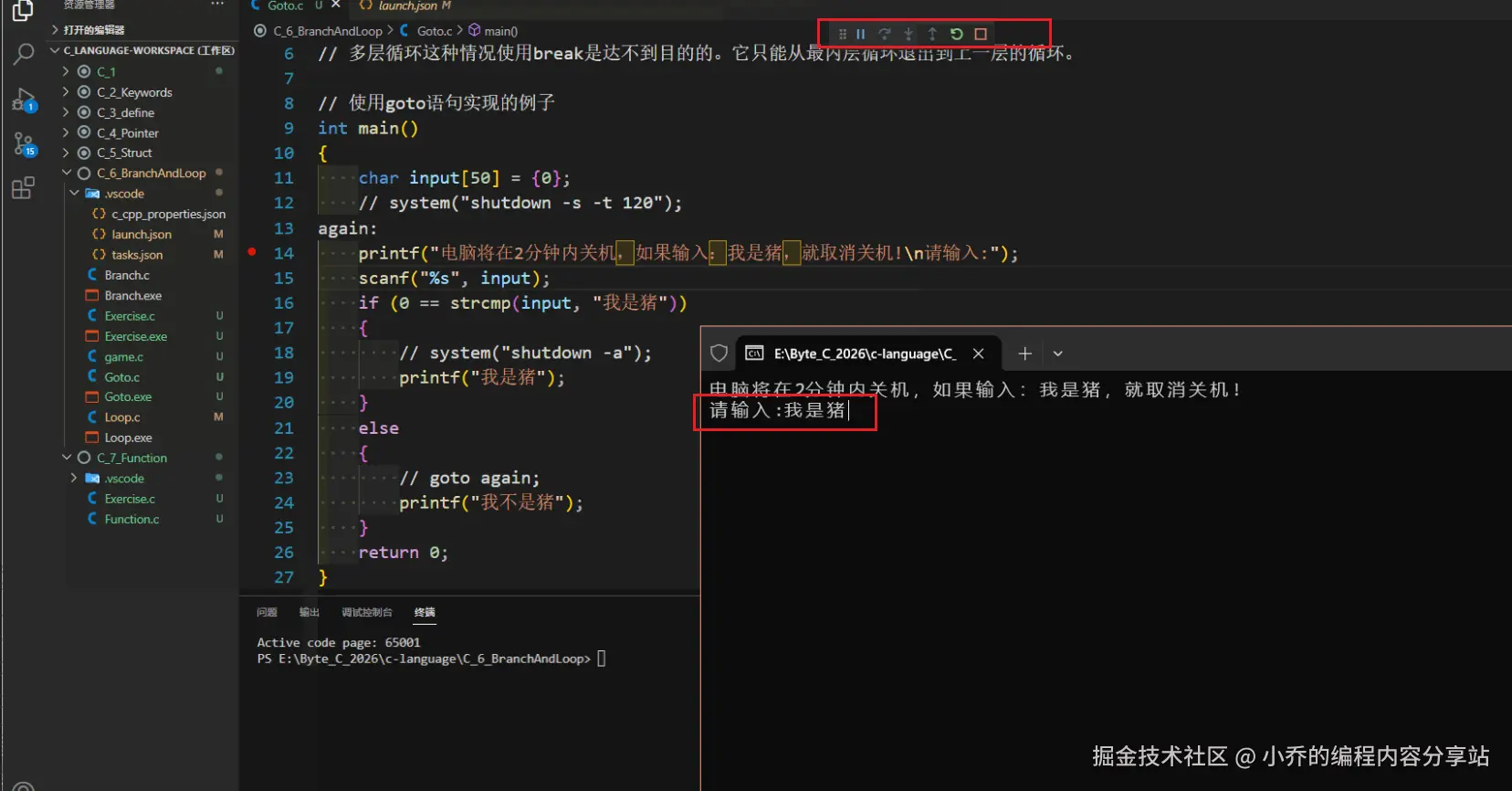Click the workspace folder icon of C_1
This screenshot has height=791, width=1512.
tap(84, 71)
